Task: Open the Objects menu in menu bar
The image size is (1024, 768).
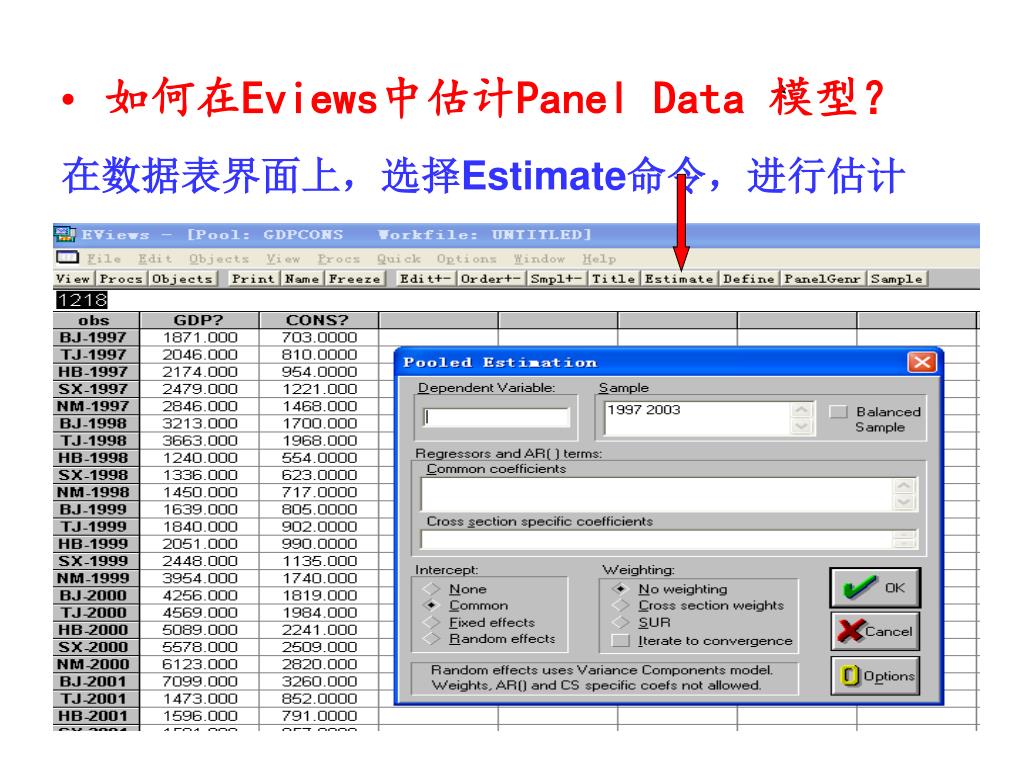Action: (x=219, y=259)
